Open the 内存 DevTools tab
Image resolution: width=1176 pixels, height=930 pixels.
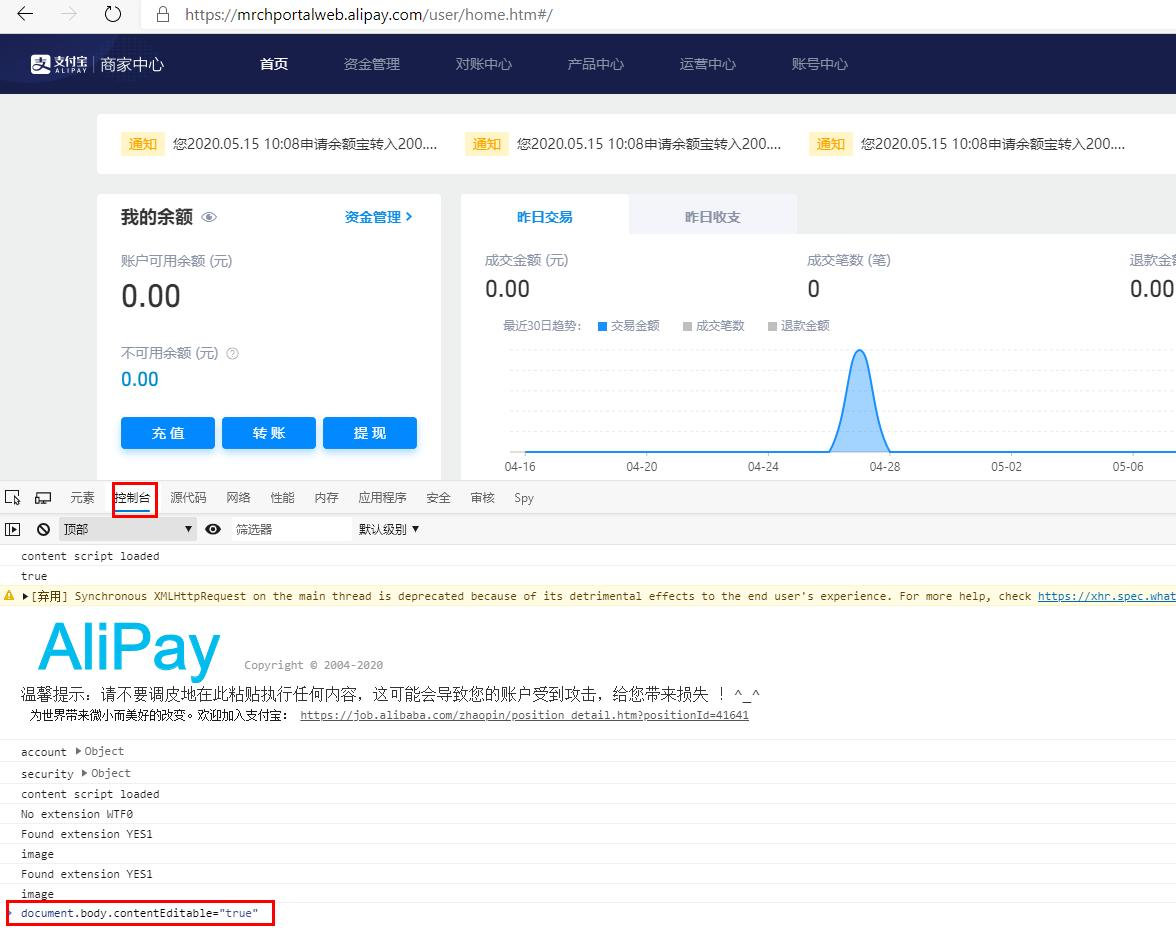[326, 498]
